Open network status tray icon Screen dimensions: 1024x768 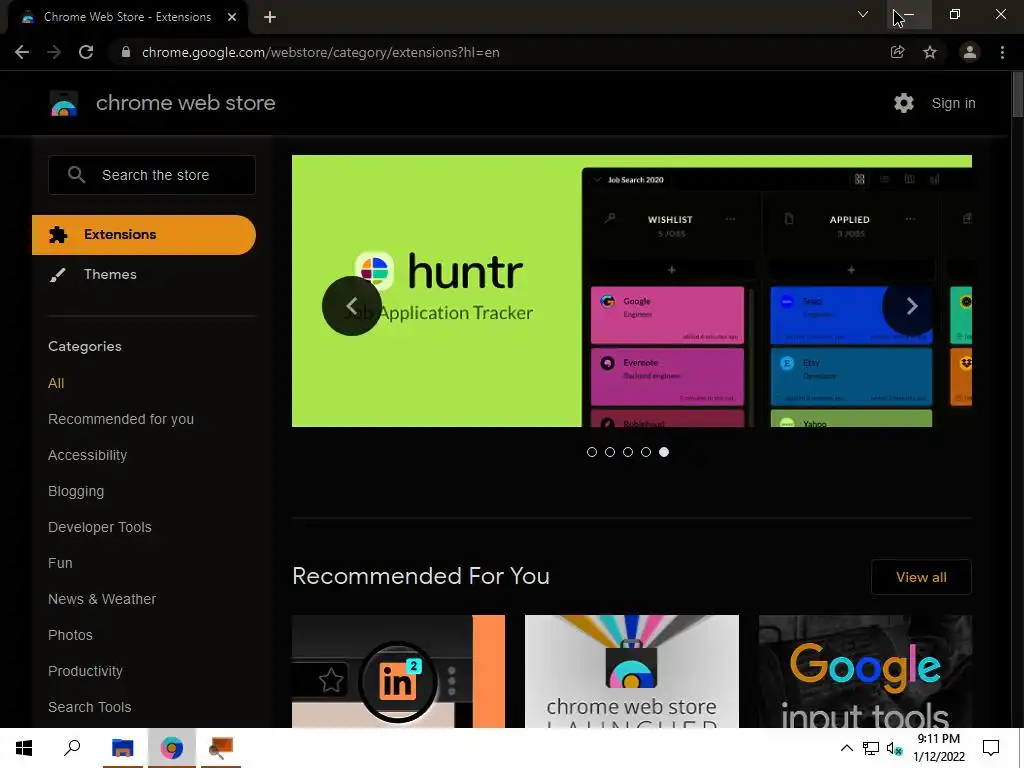tap(871, 748)
